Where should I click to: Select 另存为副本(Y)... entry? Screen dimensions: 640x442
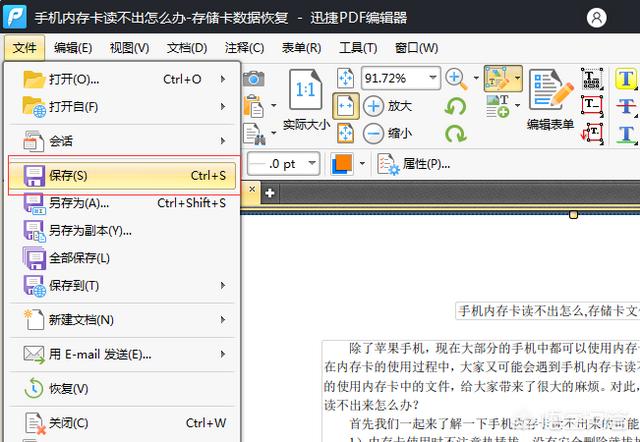click(x=122, y=231)
